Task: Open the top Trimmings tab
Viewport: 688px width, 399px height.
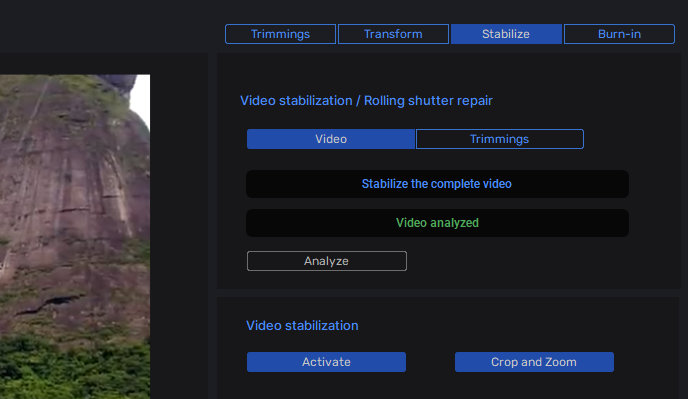Action: click(x=280, y=34)
